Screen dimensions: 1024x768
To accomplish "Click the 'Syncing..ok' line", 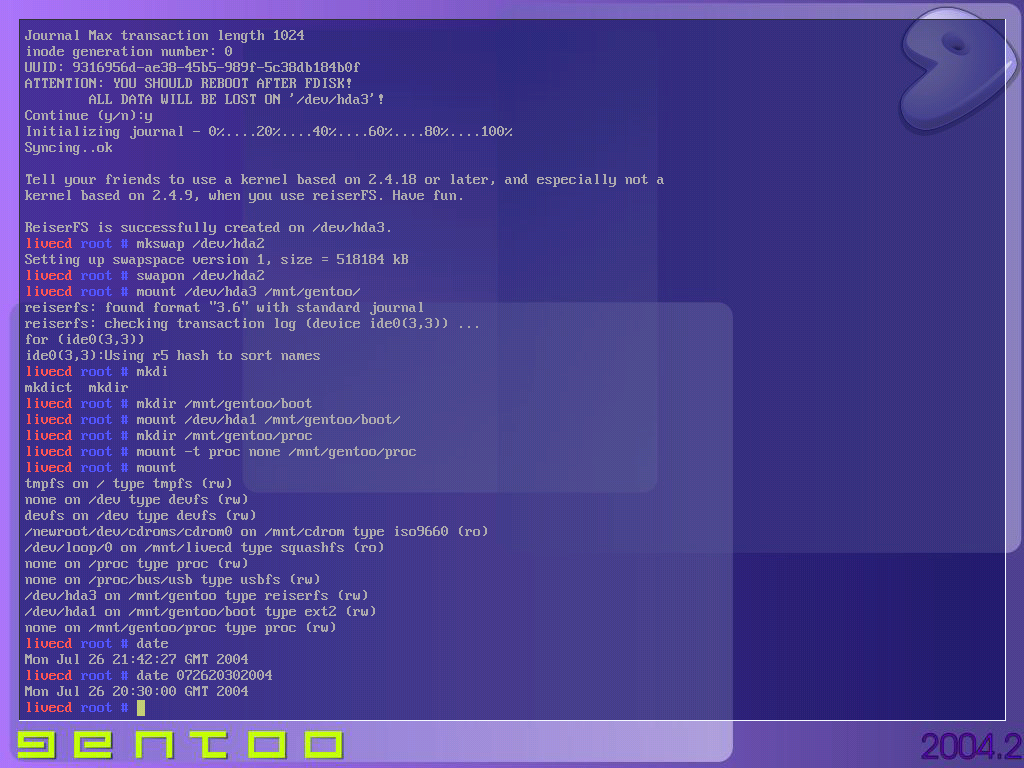I will tap(69, 148).
